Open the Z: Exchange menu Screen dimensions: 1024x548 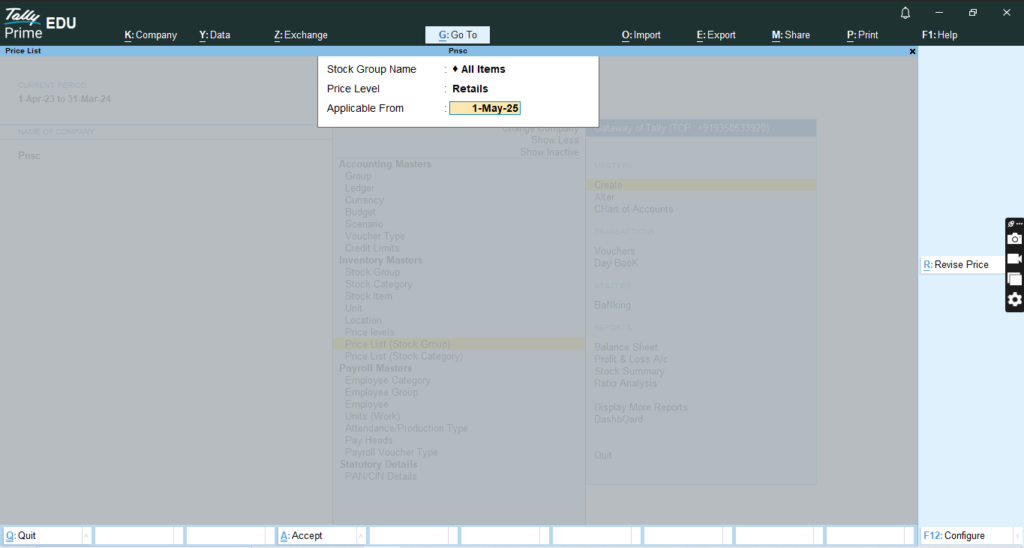301,35
